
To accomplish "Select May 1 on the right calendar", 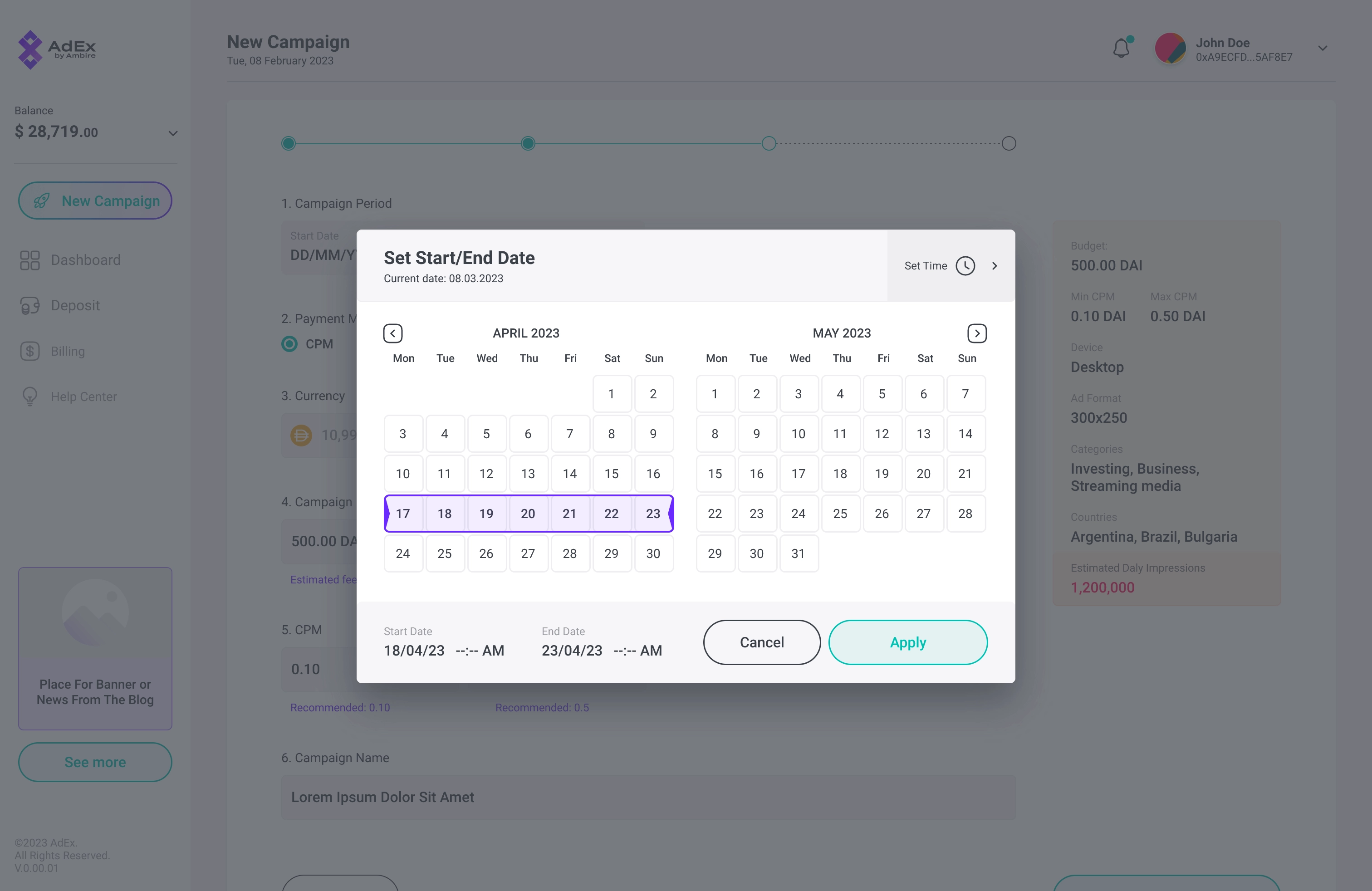I will click(715, 393).
